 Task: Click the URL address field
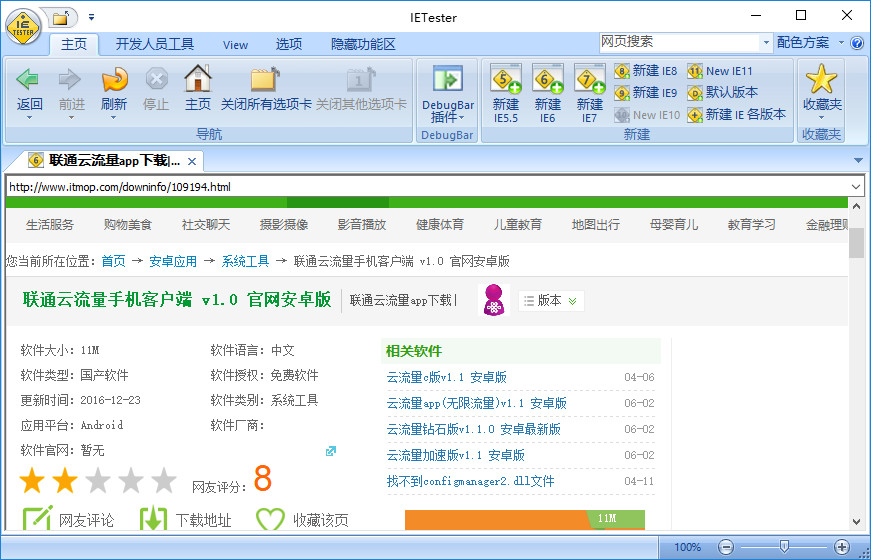click(x=428, y=187)
